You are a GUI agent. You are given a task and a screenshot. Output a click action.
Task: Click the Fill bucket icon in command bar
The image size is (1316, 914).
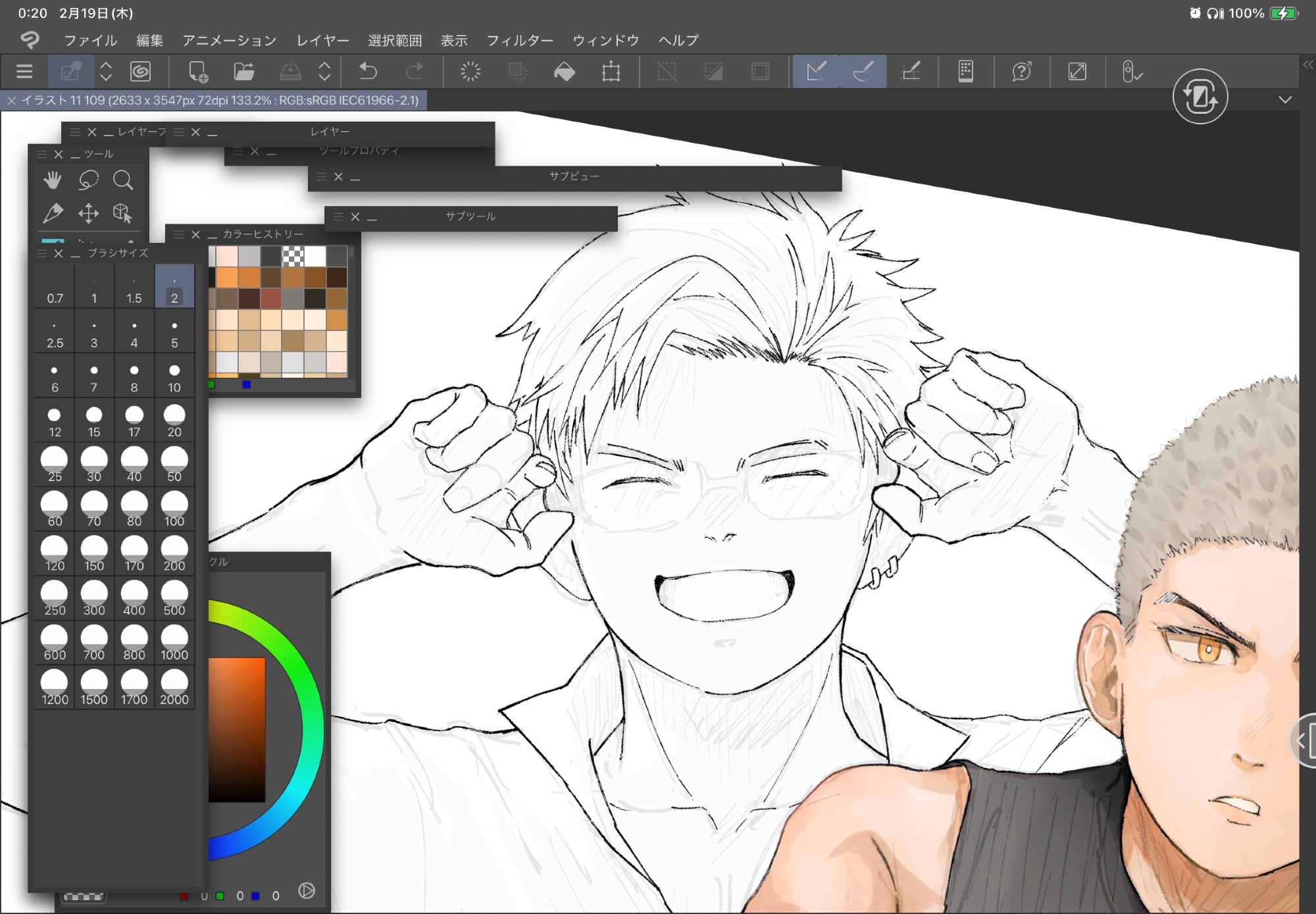click(564, 71)
